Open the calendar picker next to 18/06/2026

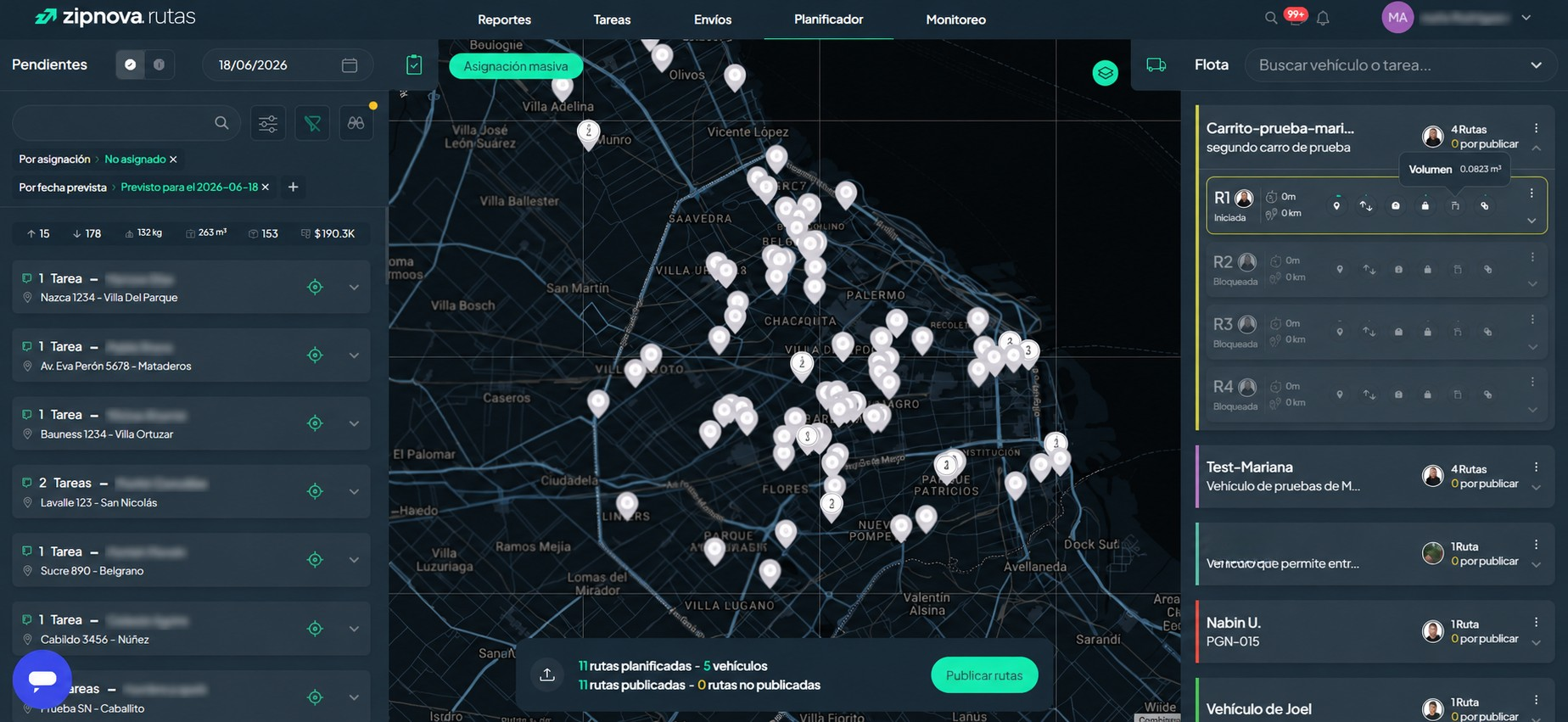pyautogui.click(x=349, y=65)
